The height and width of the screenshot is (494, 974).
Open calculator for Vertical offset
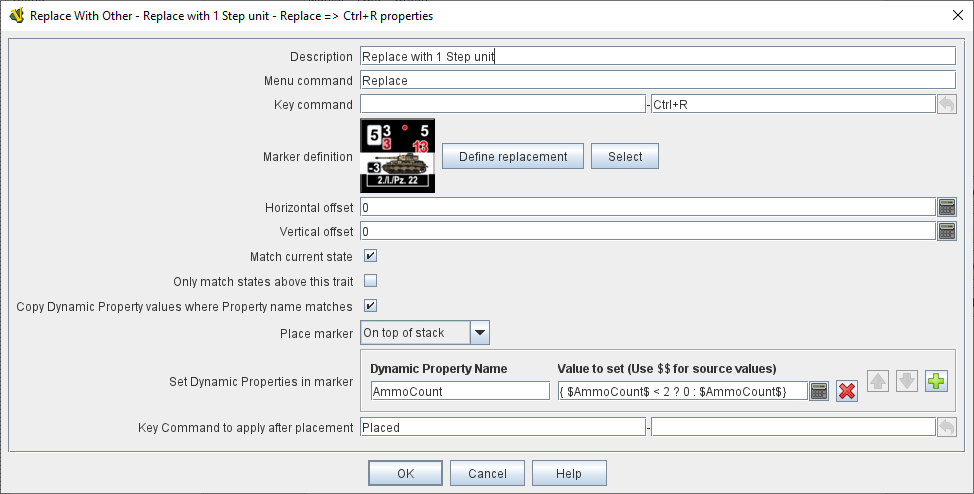[x=946, y=231]
